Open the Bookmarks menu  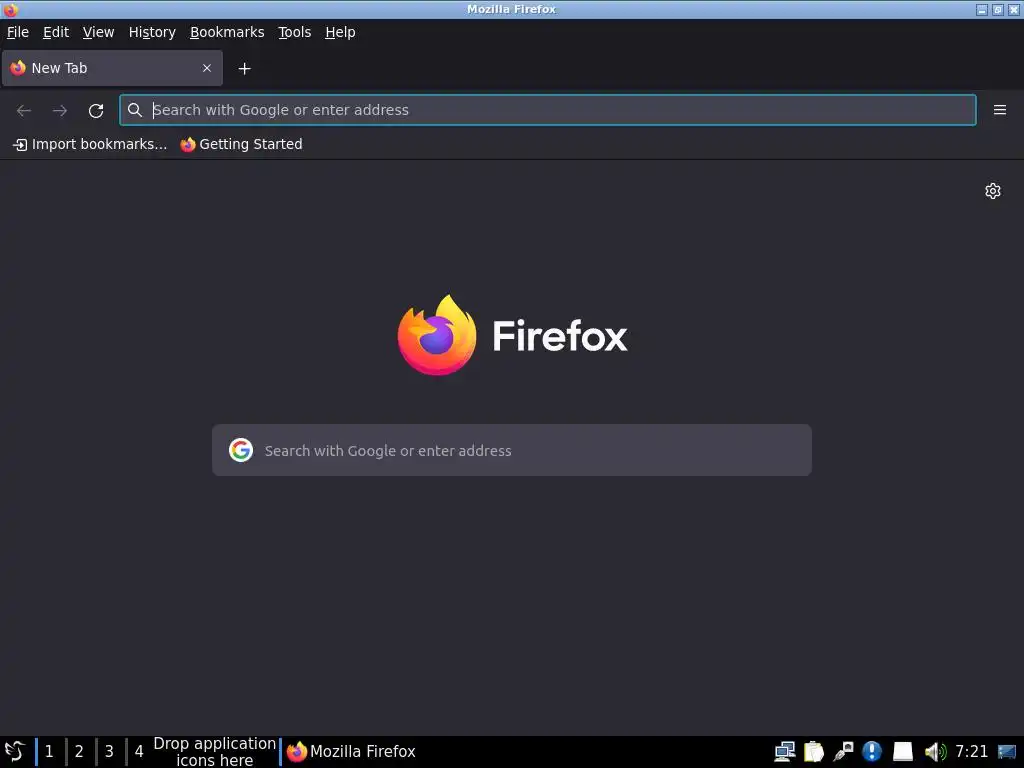point(227,32)
